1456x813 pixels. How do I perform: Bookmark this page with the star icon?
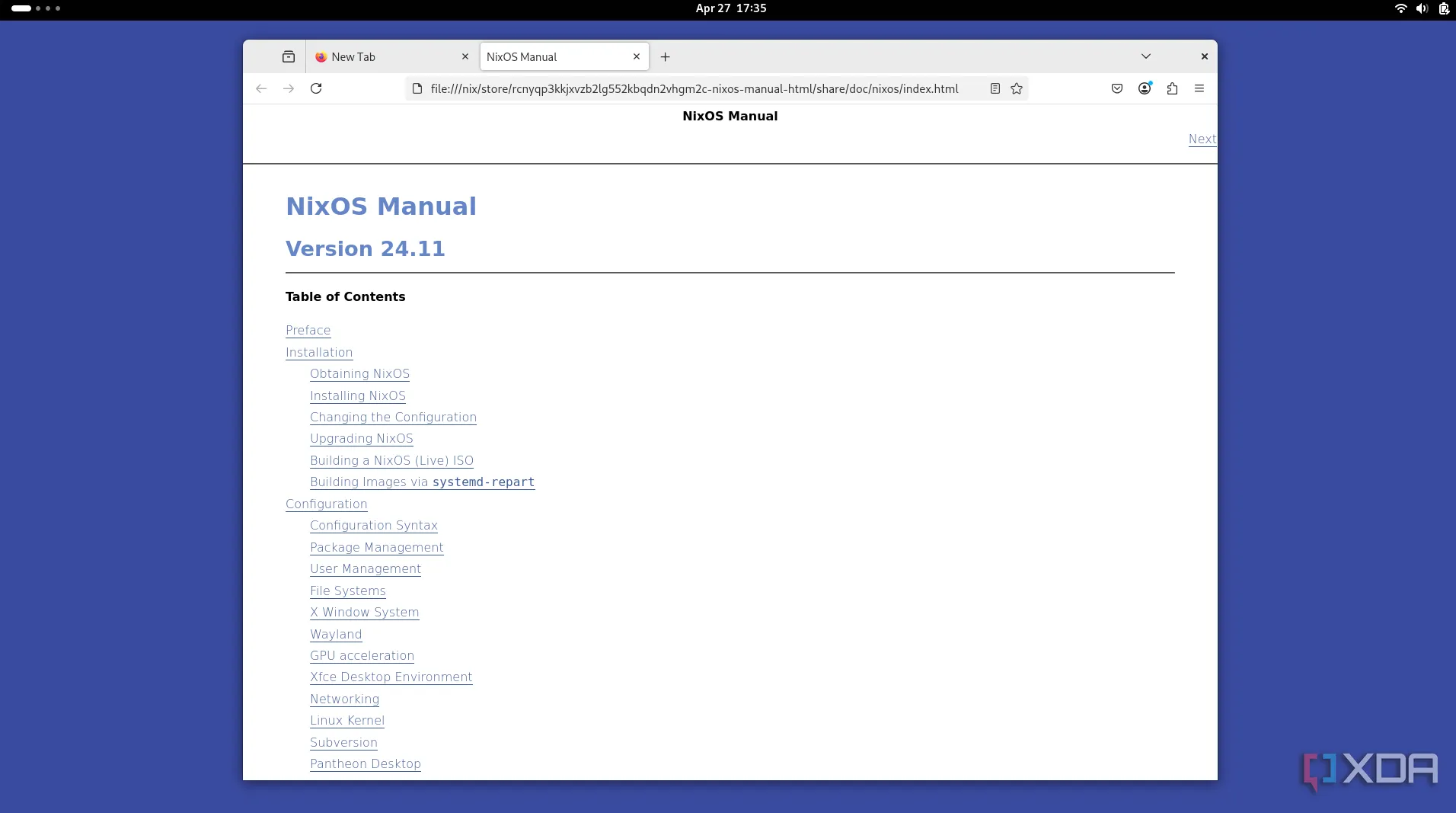[x=1017, y=88]
